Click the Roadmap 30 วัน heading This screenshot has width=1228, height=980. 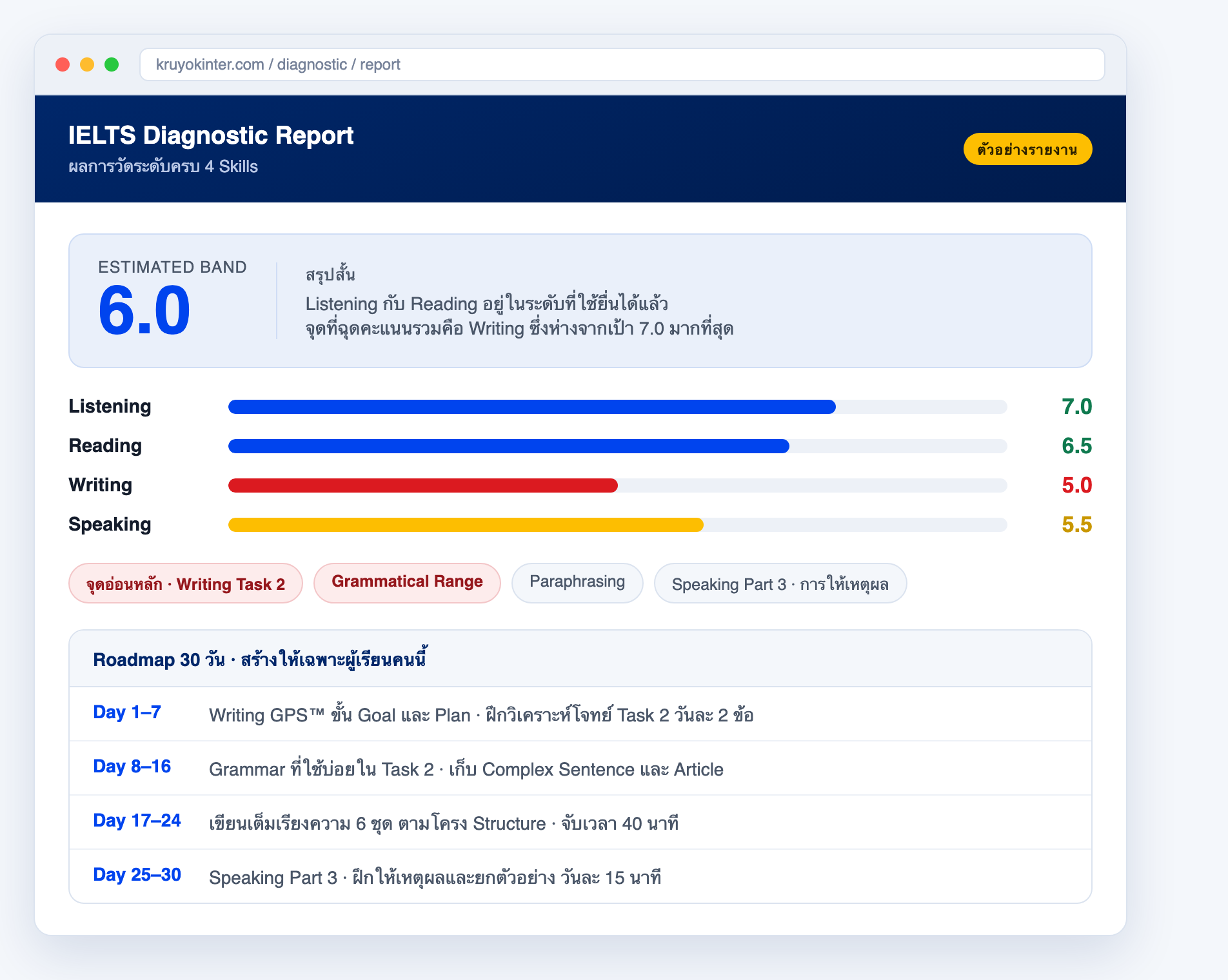260,659
